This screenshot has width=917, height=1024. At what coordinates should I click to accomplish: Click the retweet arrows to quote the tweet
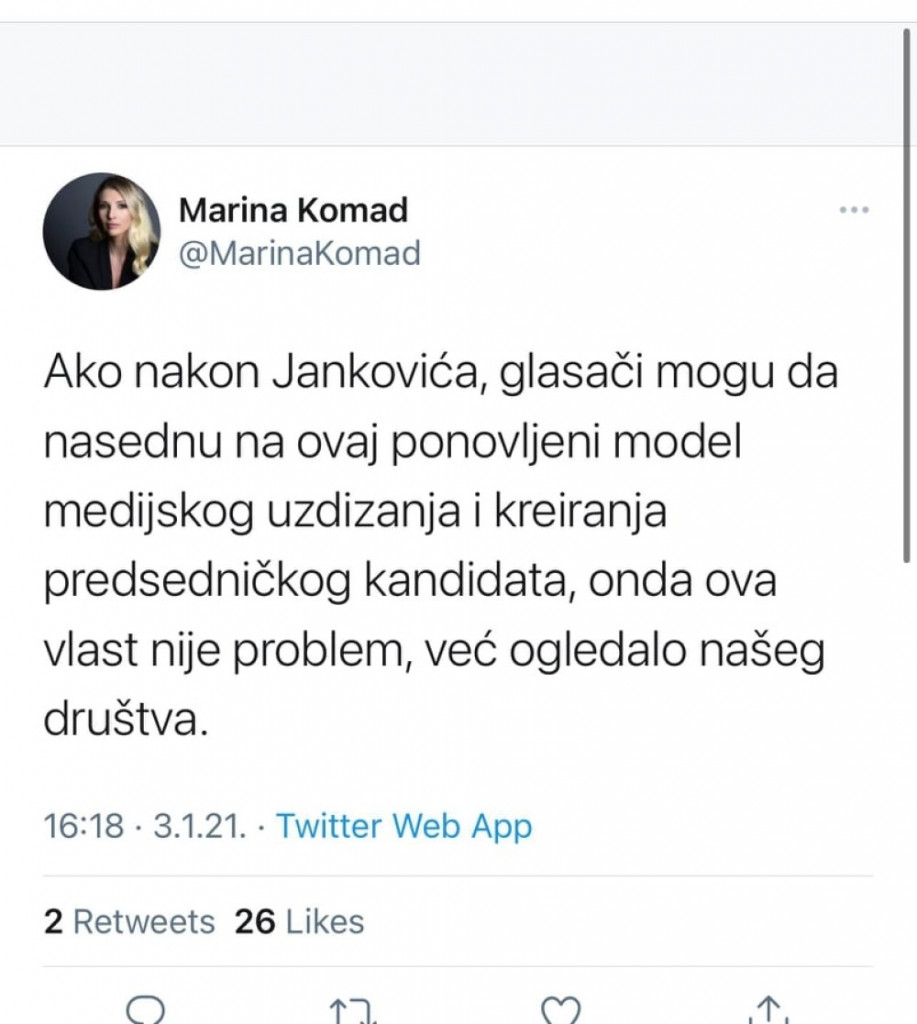(x=351, y=1013)
